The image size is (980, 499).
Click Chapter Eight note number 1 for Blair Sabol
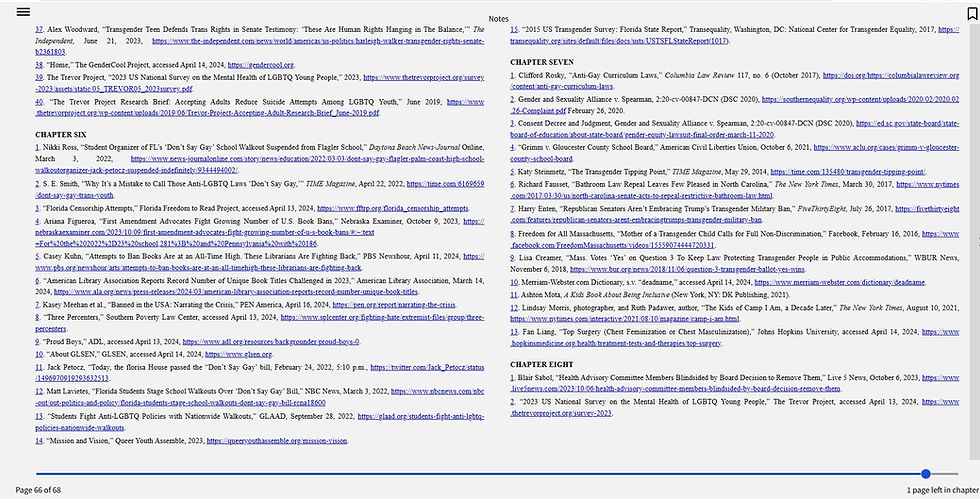(x=512, y=378)
